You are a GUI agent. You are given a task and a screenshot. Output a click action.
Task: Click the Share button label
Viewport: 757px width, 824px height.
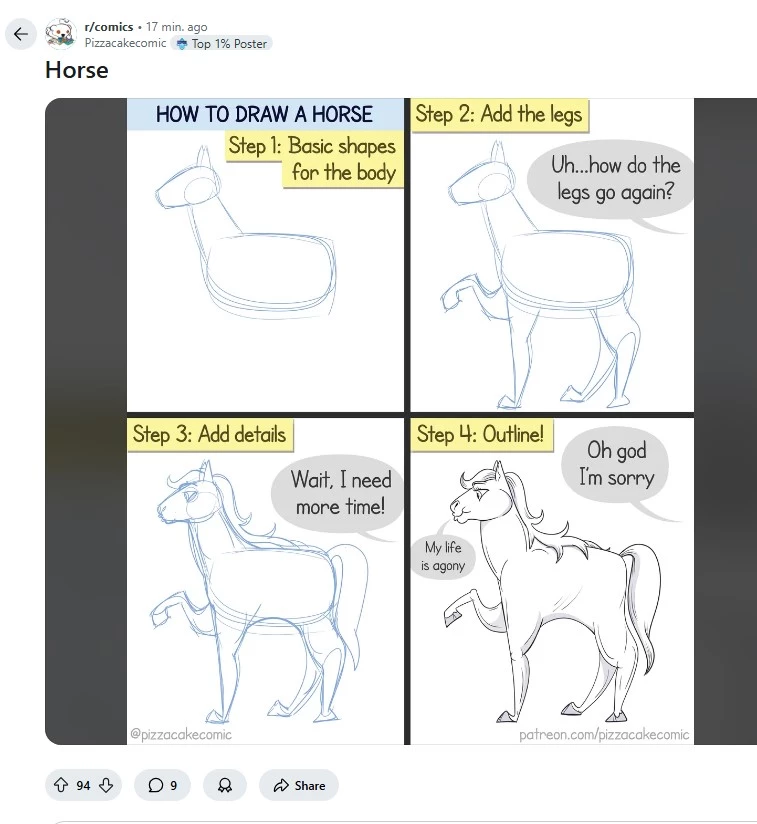point(310,785)
